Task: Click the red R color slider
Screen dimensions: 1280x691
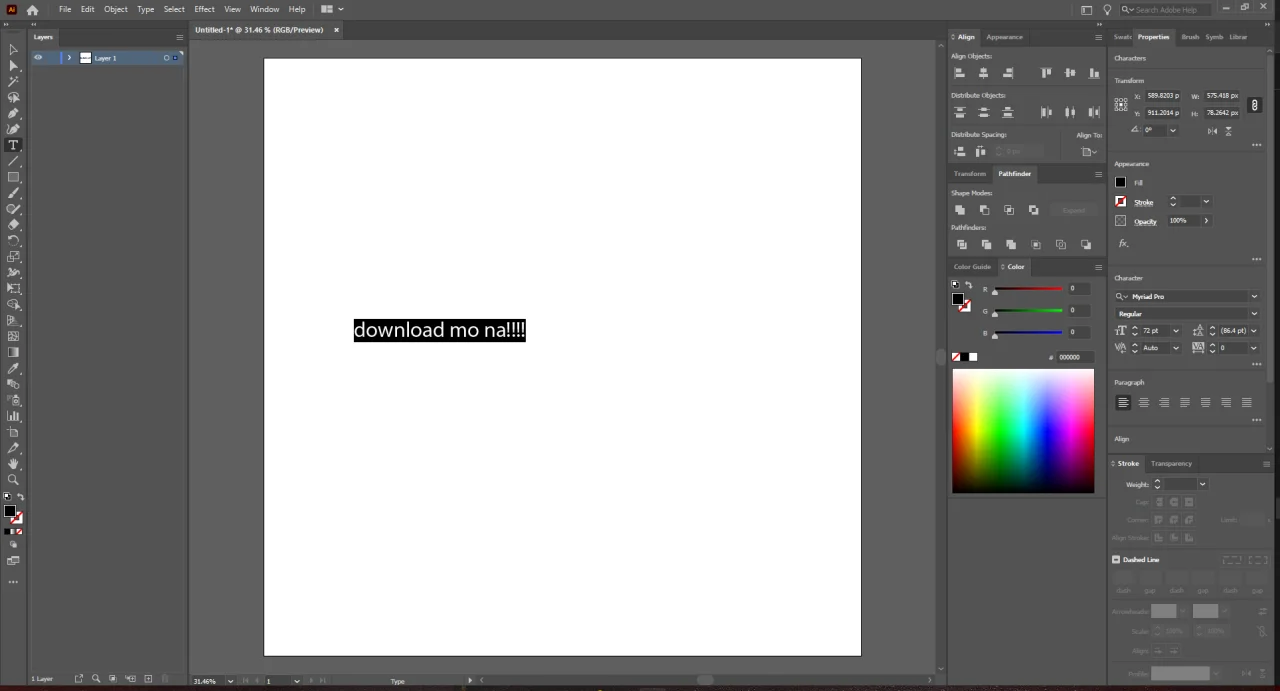Action: [1027, 289]
